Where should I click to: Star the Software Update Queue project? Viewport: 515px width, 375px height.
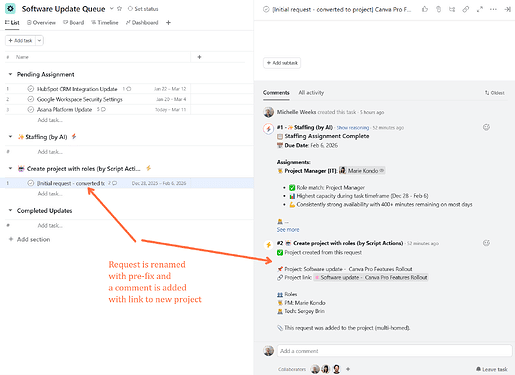pos(119,9)
